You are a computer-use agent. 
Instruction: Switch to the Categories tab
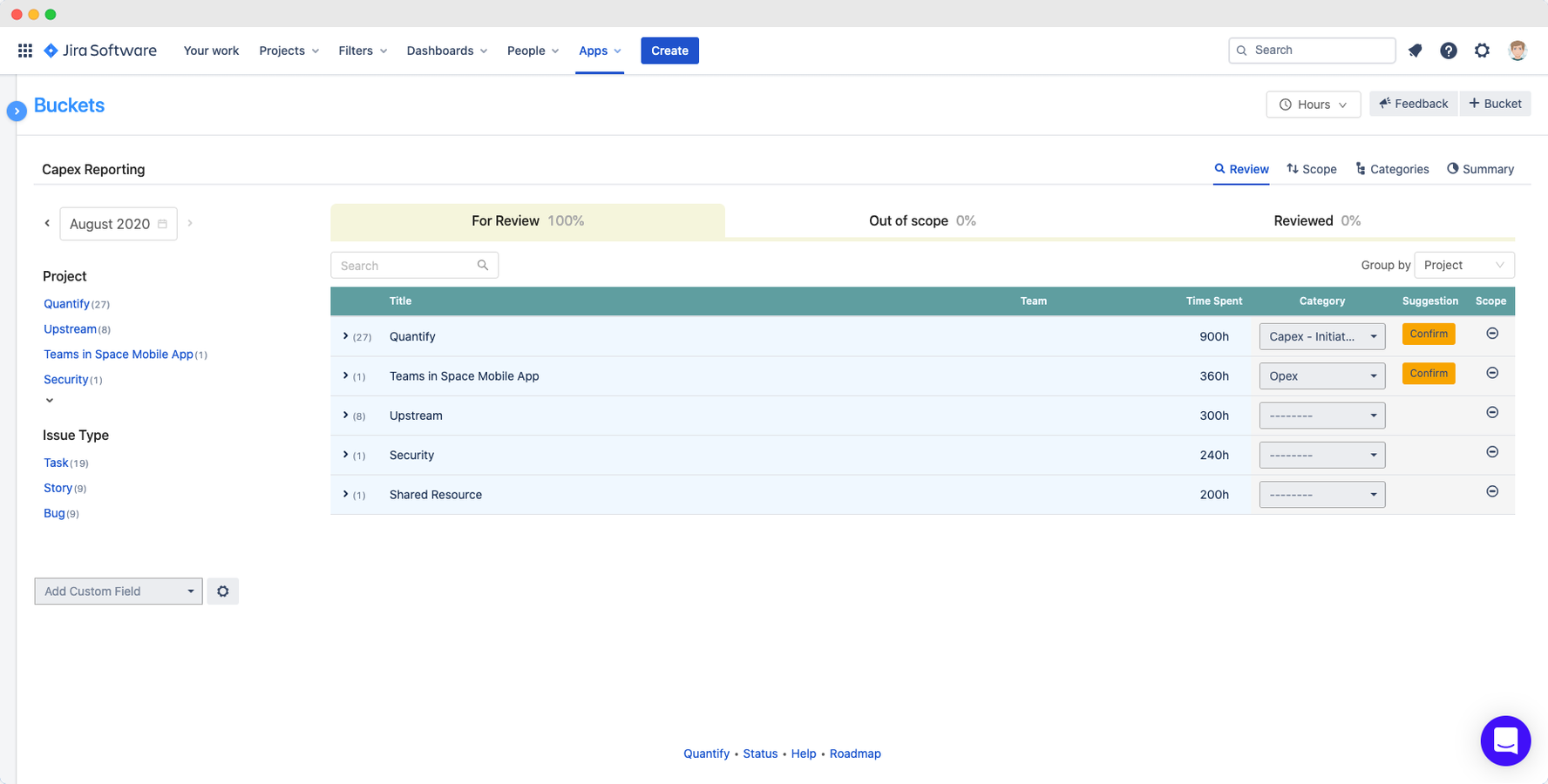coord(1392,169)
